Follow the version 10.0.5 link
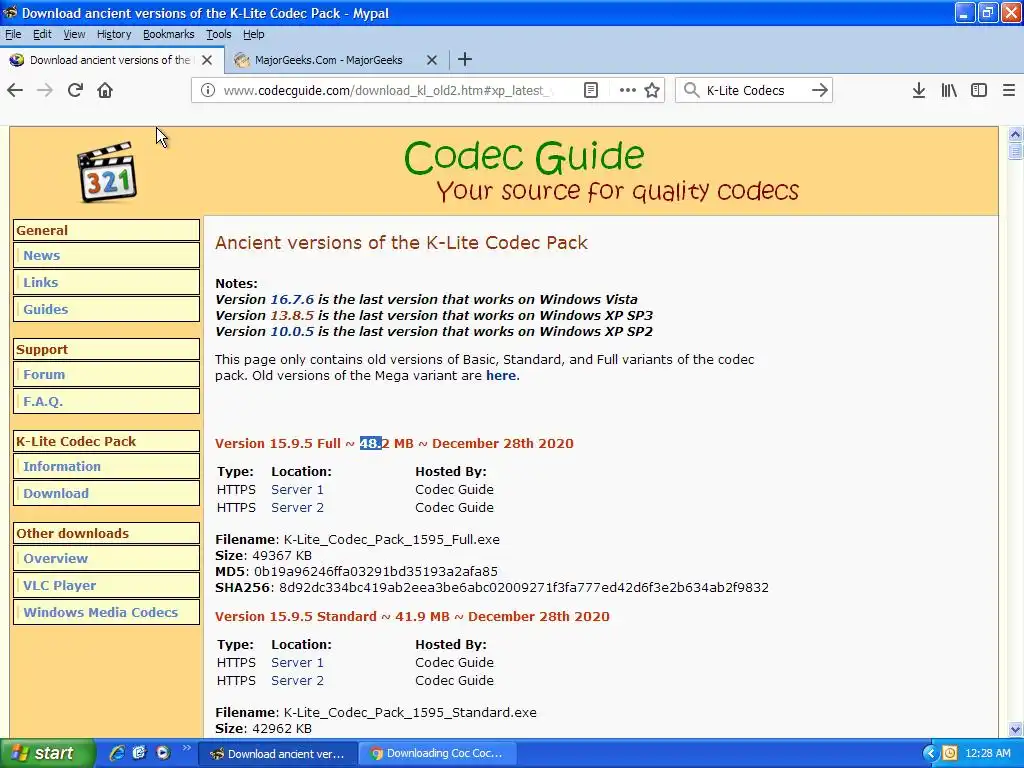The width and height of the screenshot is (1024, 768). point(292,331)
